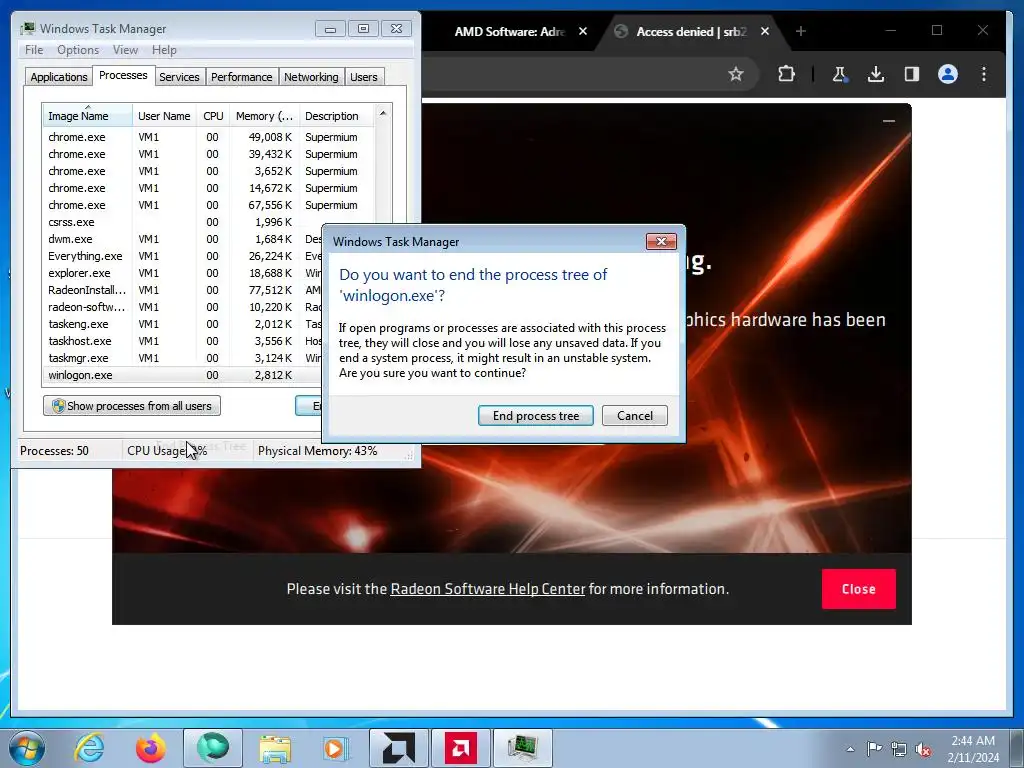The image size is (1024, 768).
Task: Bookmark this page with the star icon
Action: click(x=736, y=74)
